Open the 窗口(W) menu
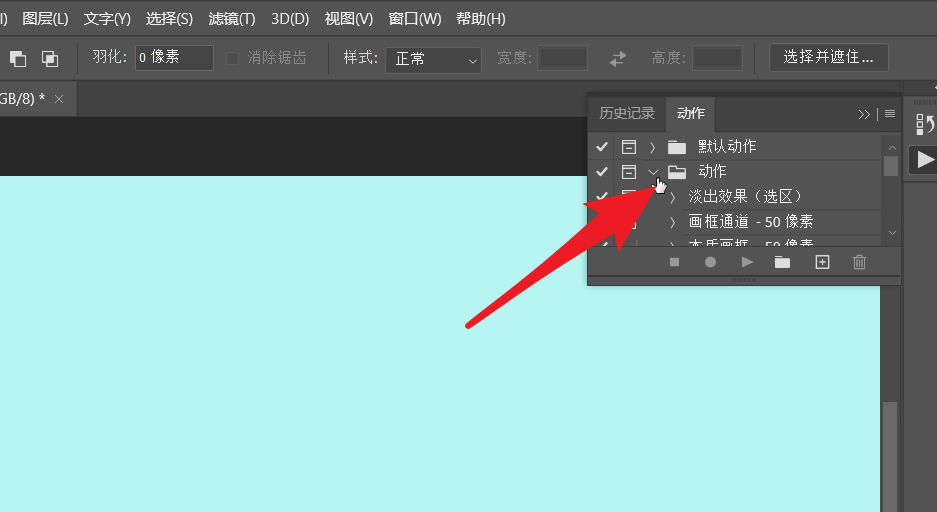This screenshot has height=512, width=937. [x=415, y=19]
